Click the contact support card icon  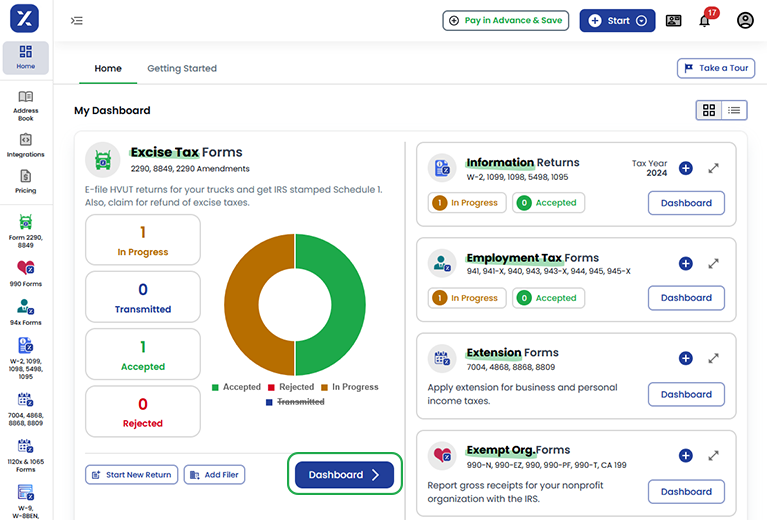(674, 20)
